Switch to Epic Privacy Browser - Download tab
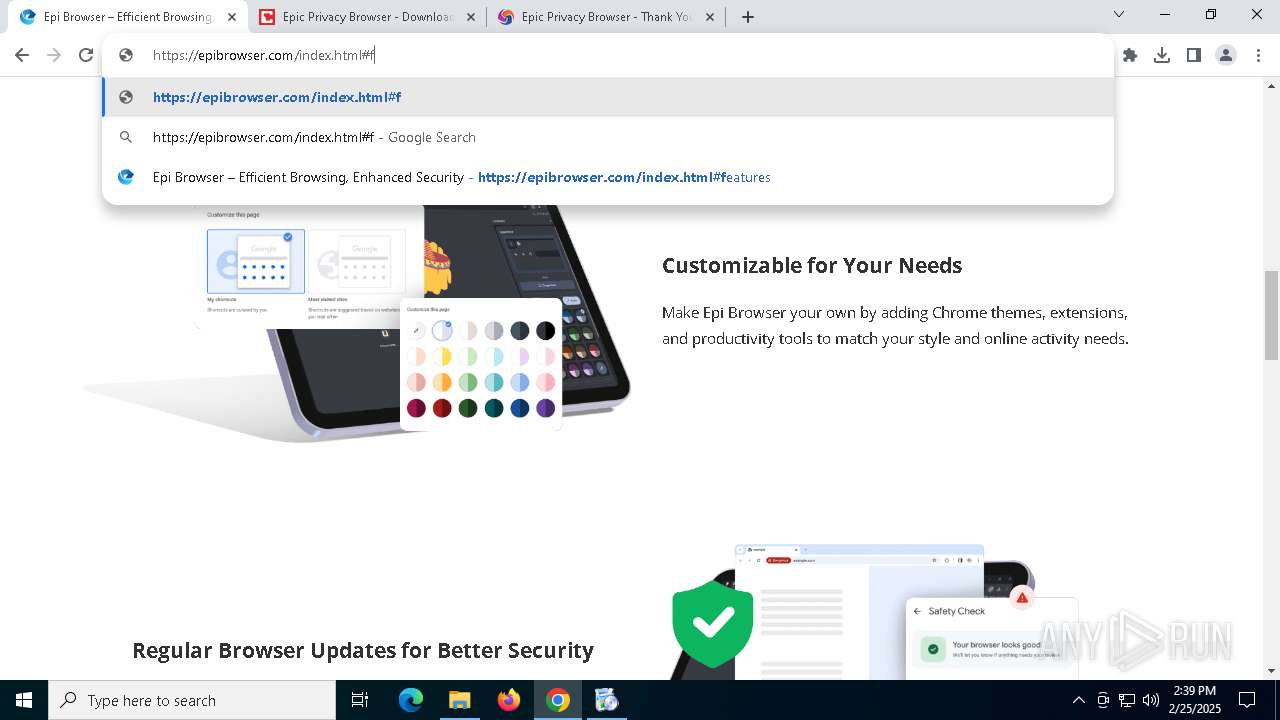 (367, 17)
